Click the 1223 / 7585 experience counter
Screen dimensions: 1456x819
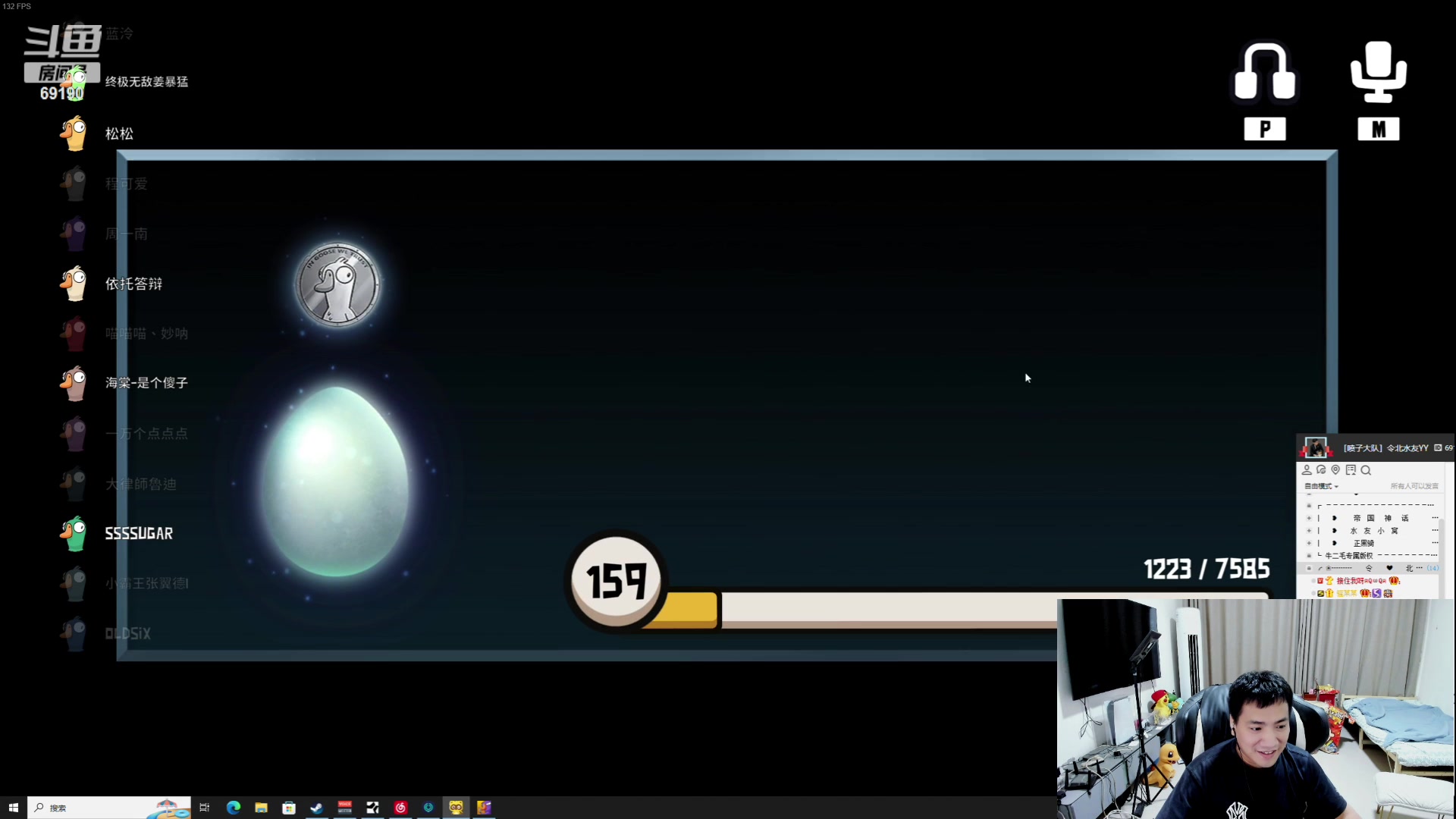point(1207,569)
